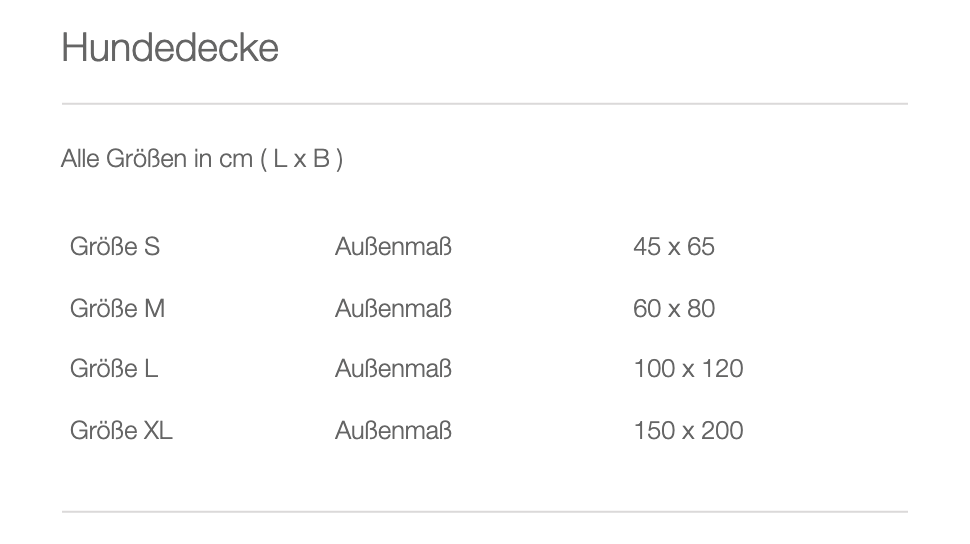The height and width of the screenshot is (544, 970).
Task: Click the word 'Größen' in the subtitle
Action: pos(147,159)
